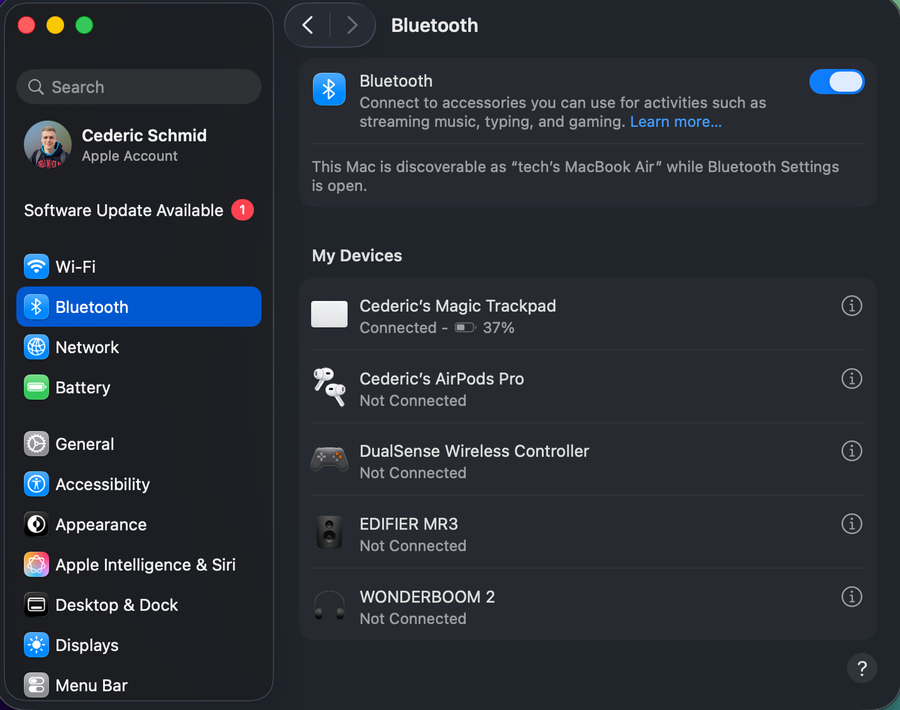The width and height of the screenshot is (900, 710).
Task: Open Software Update Available notice
Action: click(x=139, y=210)
